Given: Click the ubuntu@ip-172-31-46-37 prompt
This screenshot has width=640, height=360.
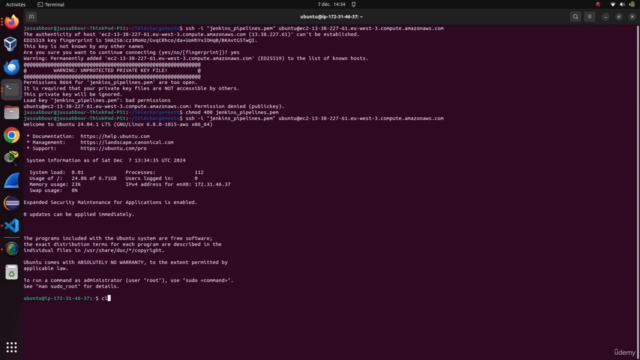Looking at the screenshot, I should tap(61, 298).
